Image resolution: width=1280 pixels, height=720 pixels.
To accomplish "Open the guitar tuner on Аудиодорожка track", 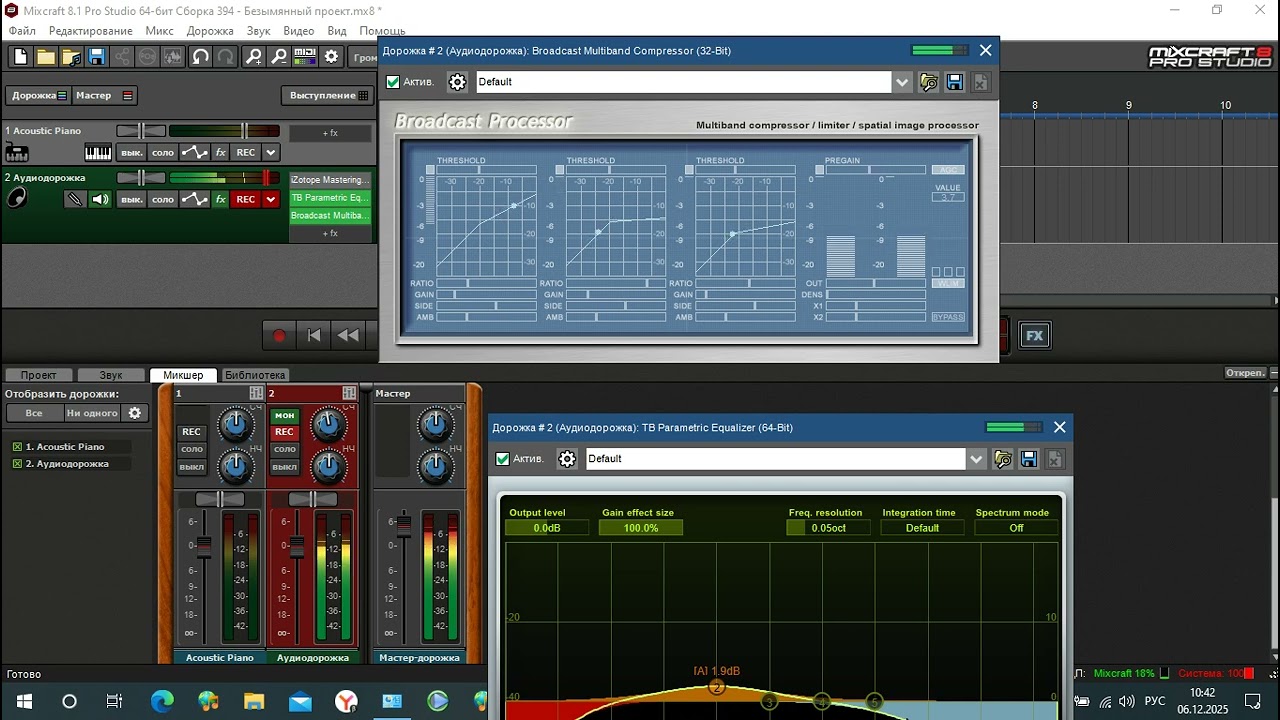I will click(75, 200).
